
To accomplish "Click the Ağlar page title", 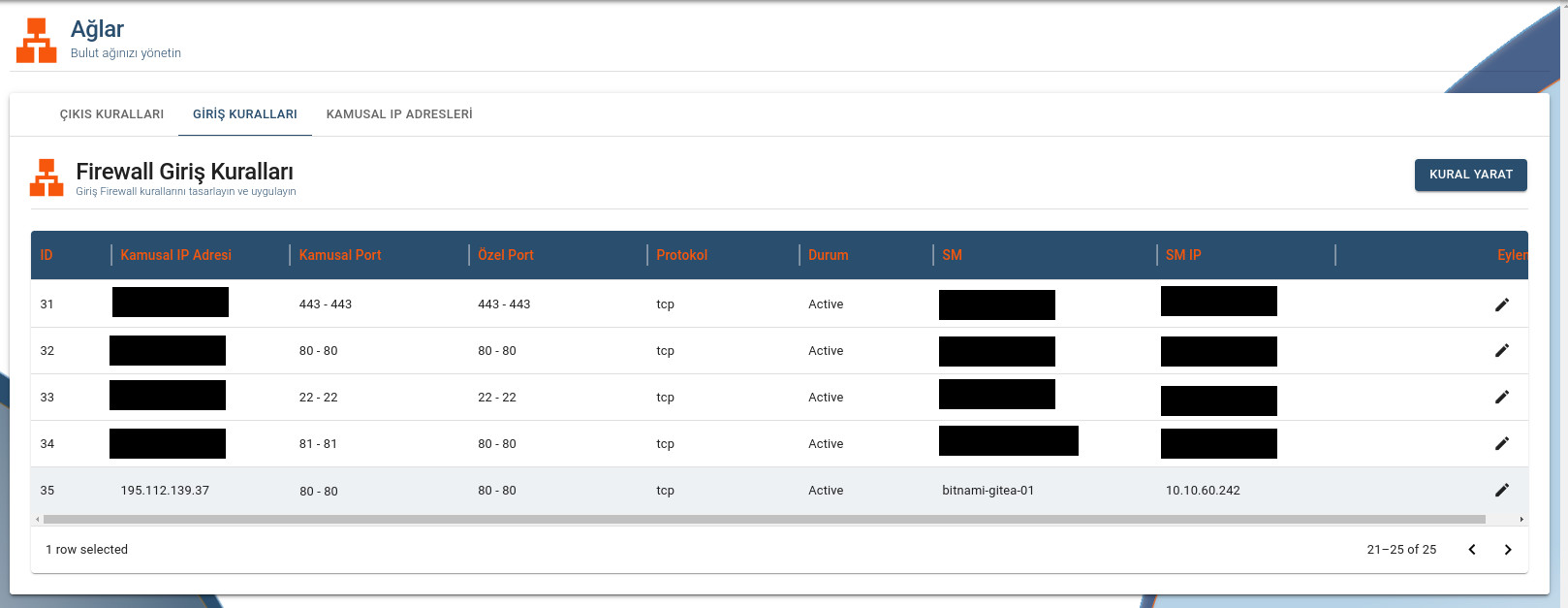I will point(97,29).
